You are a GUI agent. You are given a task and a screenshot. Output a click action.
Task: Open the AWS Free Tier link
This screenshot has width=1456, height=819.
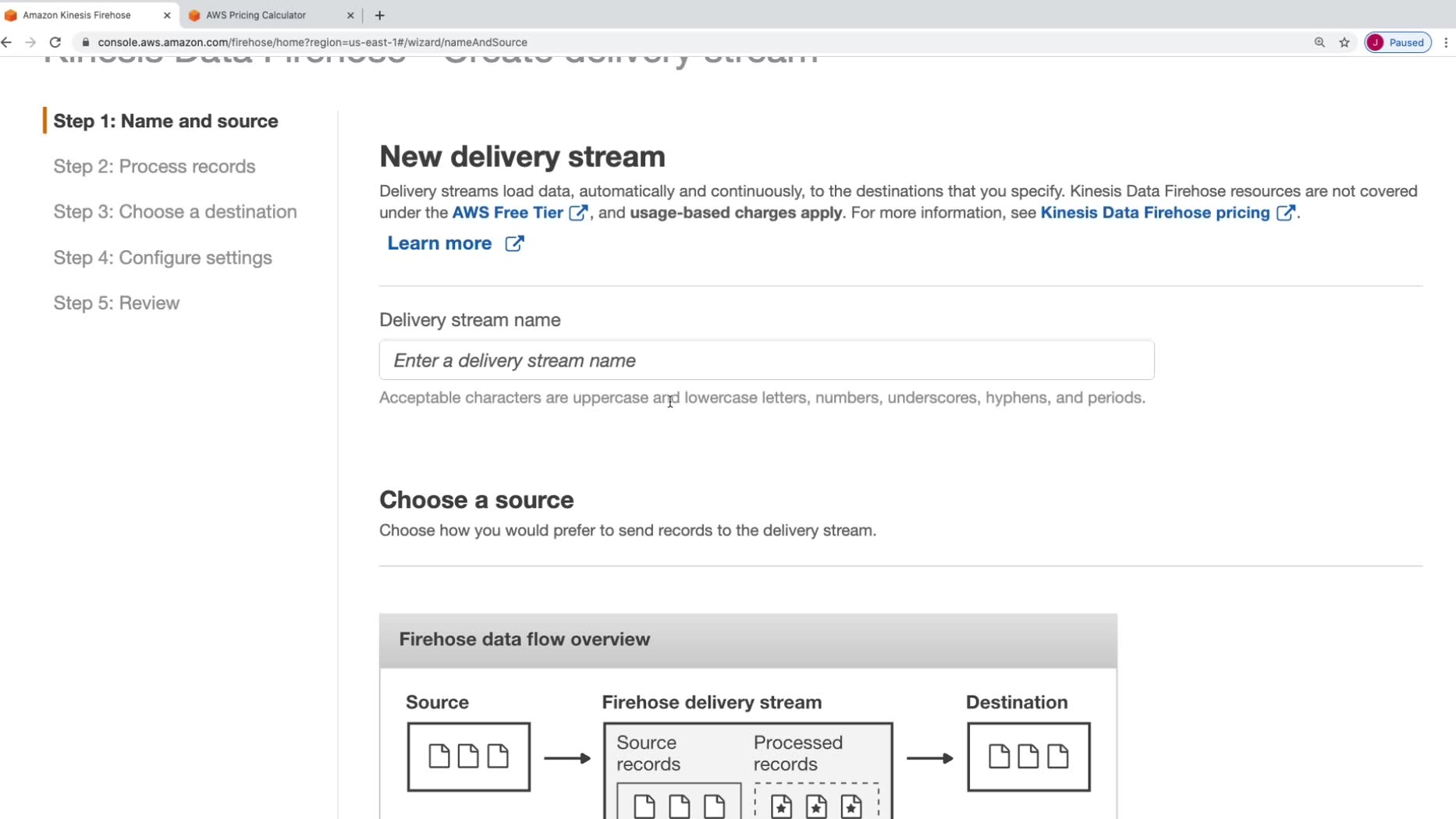(507, 213)
